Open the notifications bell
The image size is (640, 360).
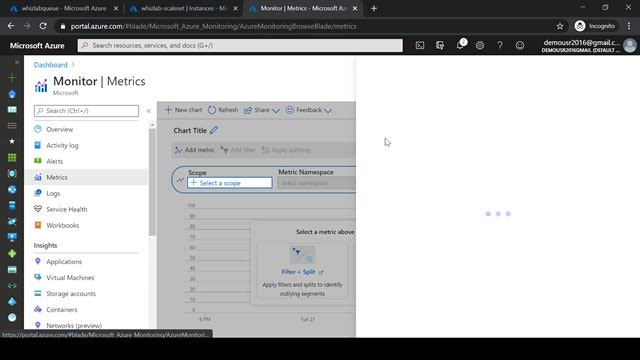pos(460,45)
